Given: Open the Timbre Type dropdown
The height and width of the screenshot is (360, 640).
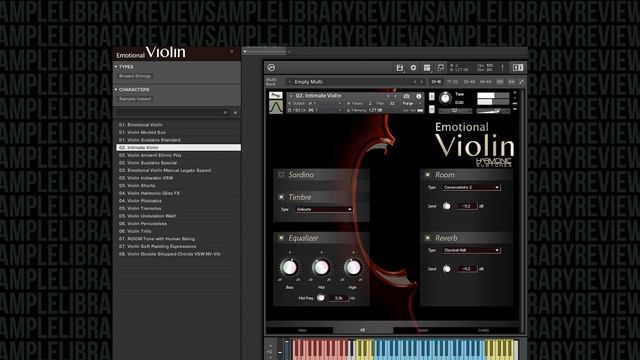Looking at the screenshot, I should pyautogui.click(x=324, y=209).
